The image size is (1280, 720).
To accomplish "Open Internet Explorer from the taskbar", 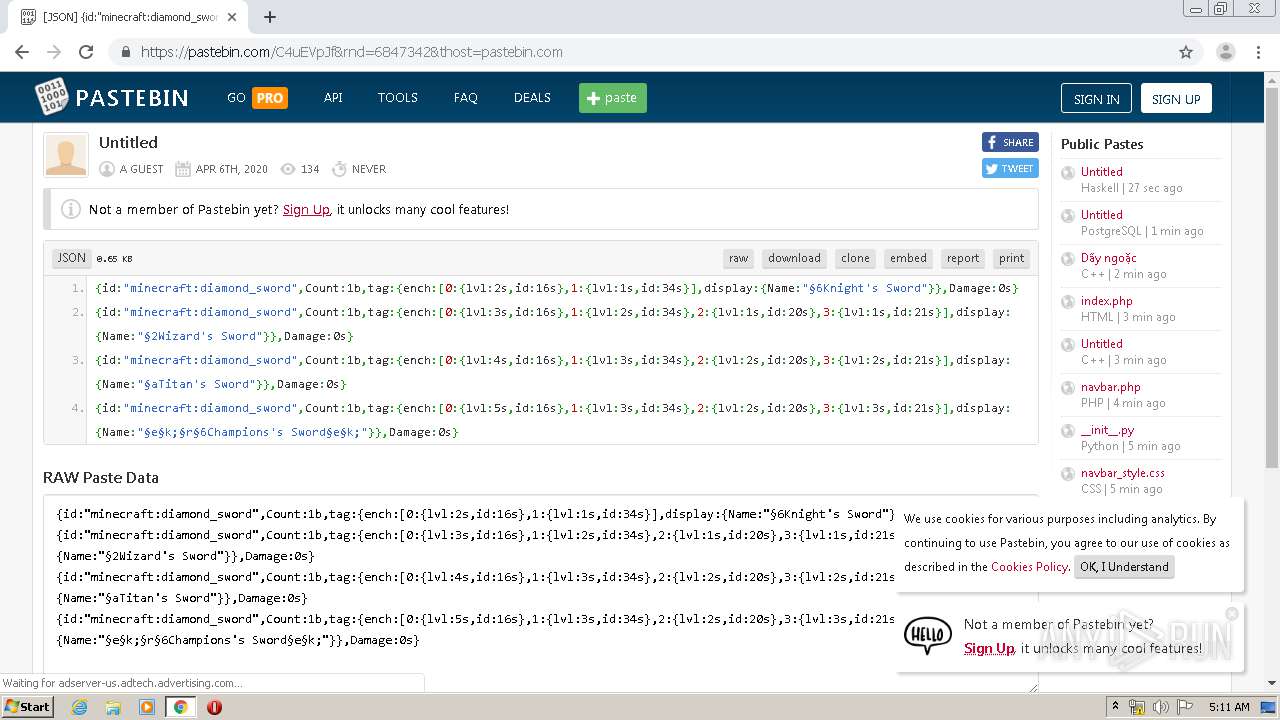I will click(79, 707).
